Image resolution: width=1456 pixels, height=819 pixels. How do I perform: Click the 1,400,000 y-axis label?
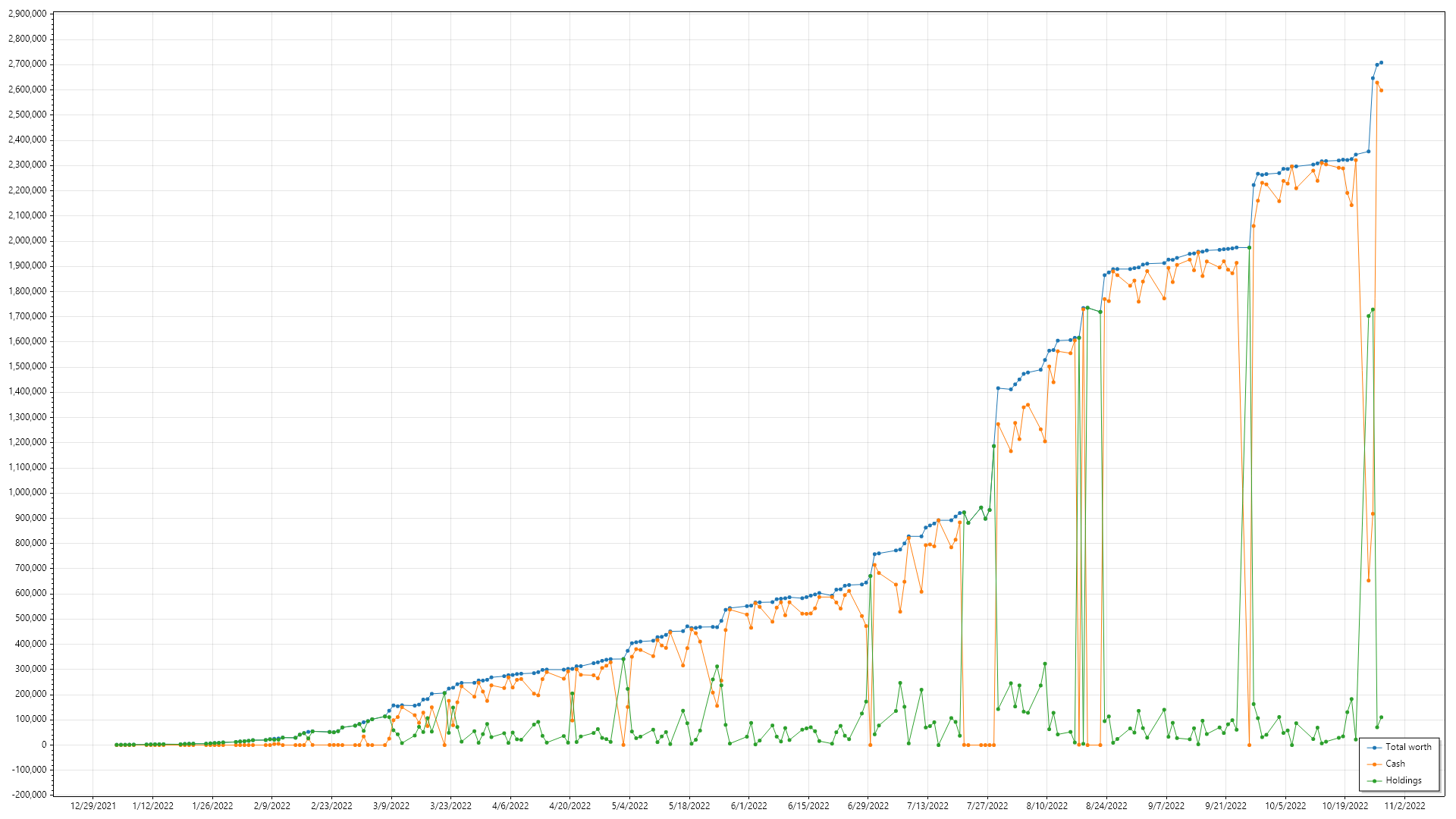pyautogui.click(x=27, y=391)
